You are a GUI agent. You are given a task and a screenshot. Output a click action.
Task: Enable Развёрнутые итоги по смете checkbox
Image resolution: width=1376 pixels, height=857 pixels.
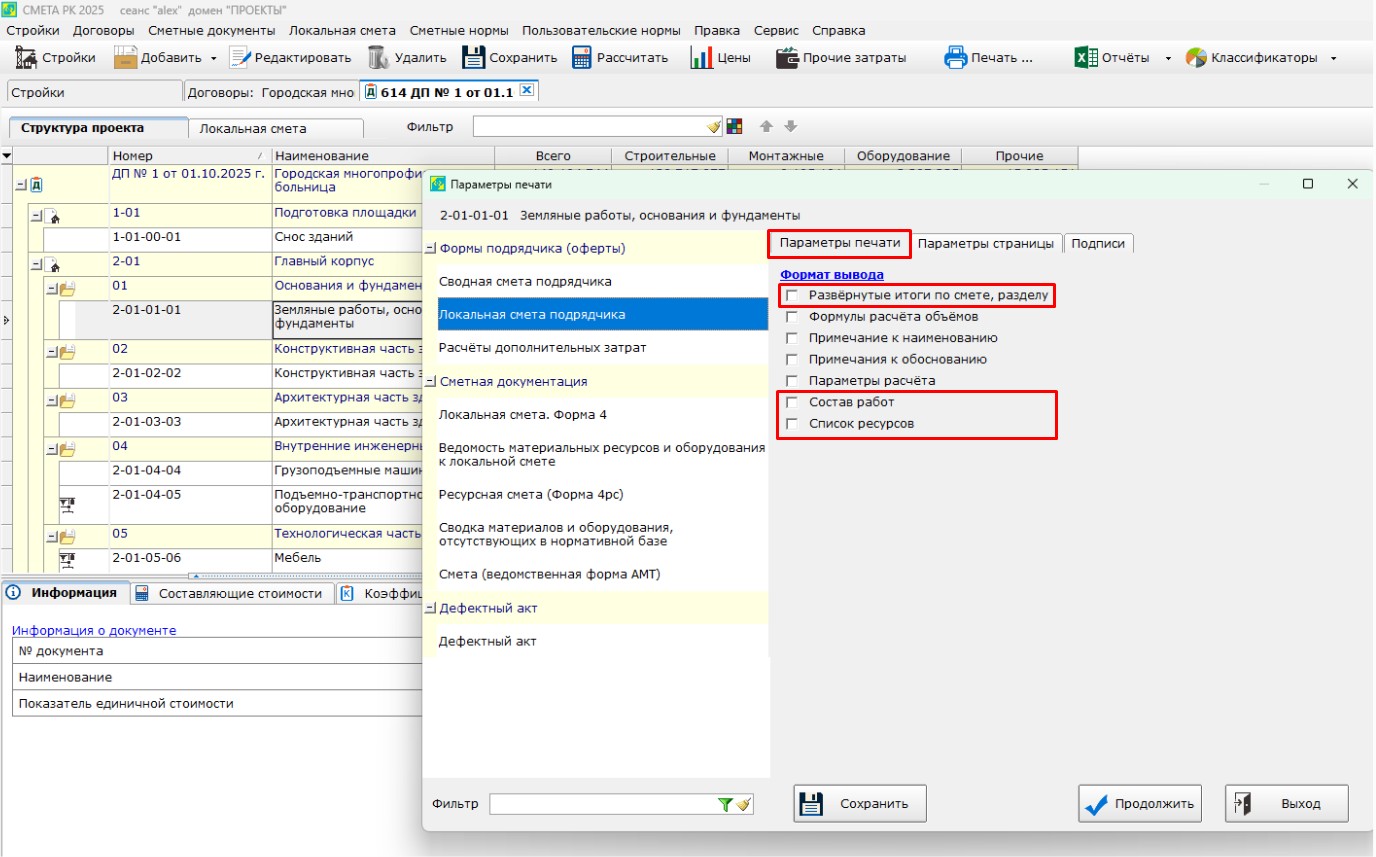point(792,296)
